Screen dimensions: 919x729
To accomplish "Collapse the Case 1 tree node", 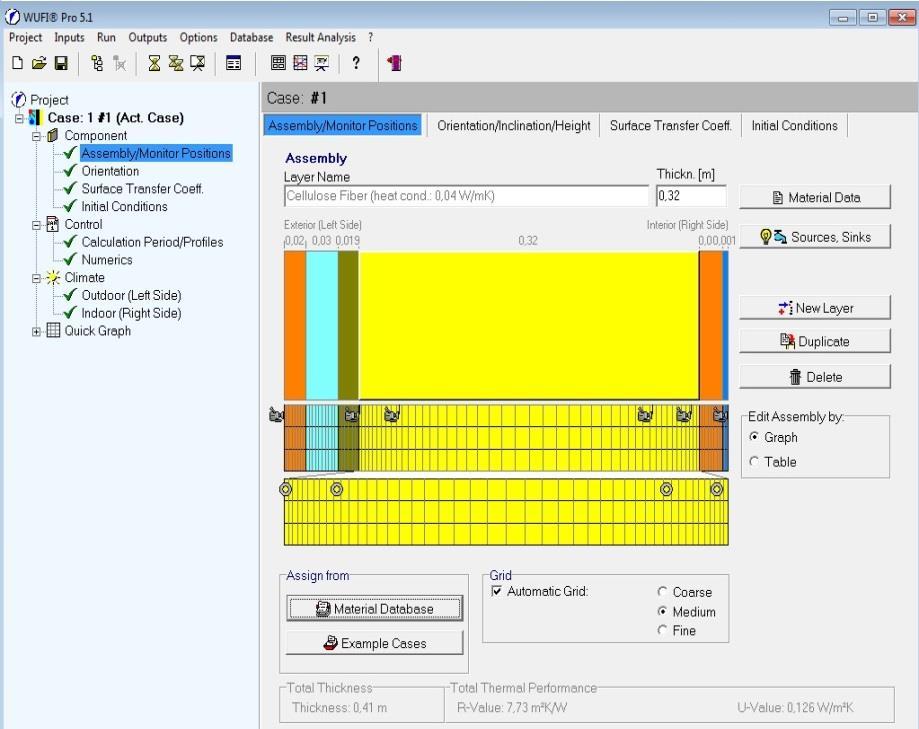I will (19, 118).
